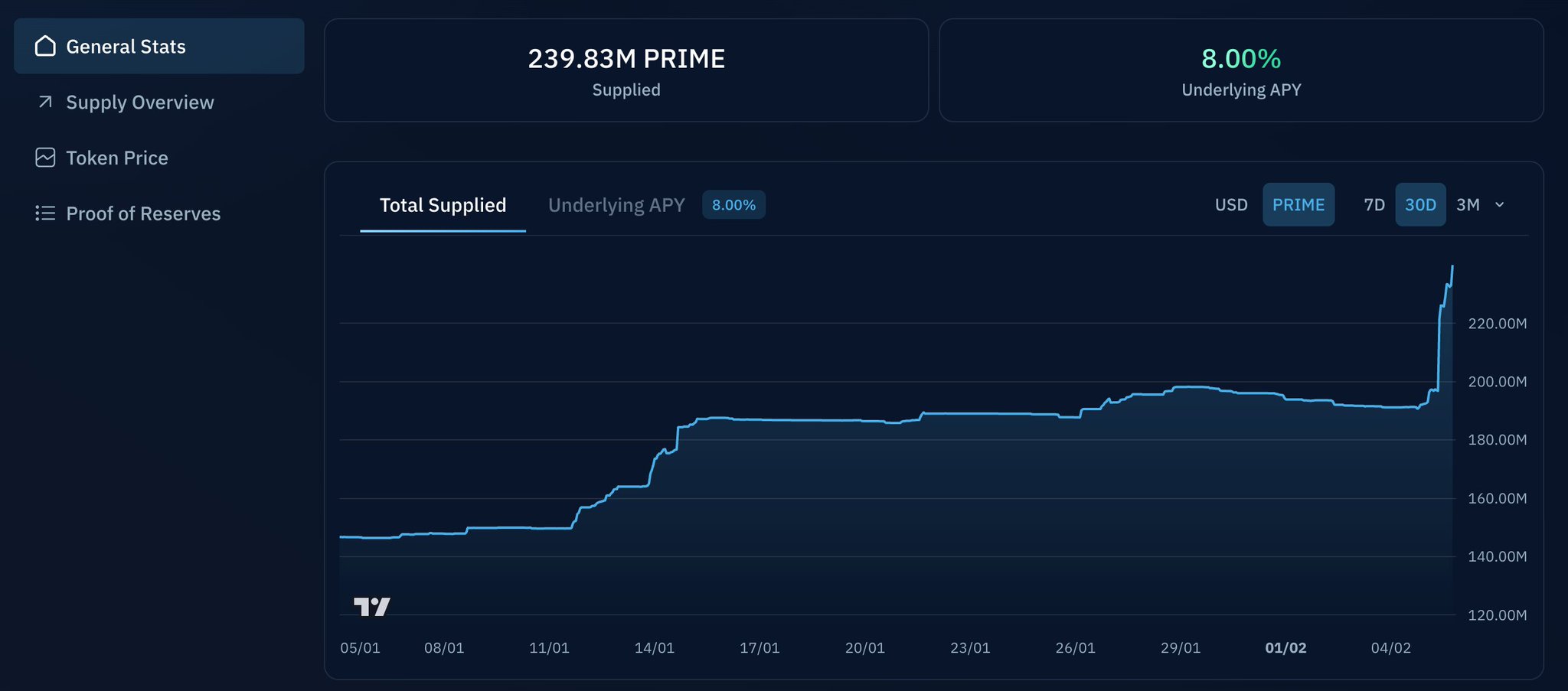Select PRIME as chart denomination
Image resolution: width=1568 pixels, height=691 pixels.
tap(1298, 205)
